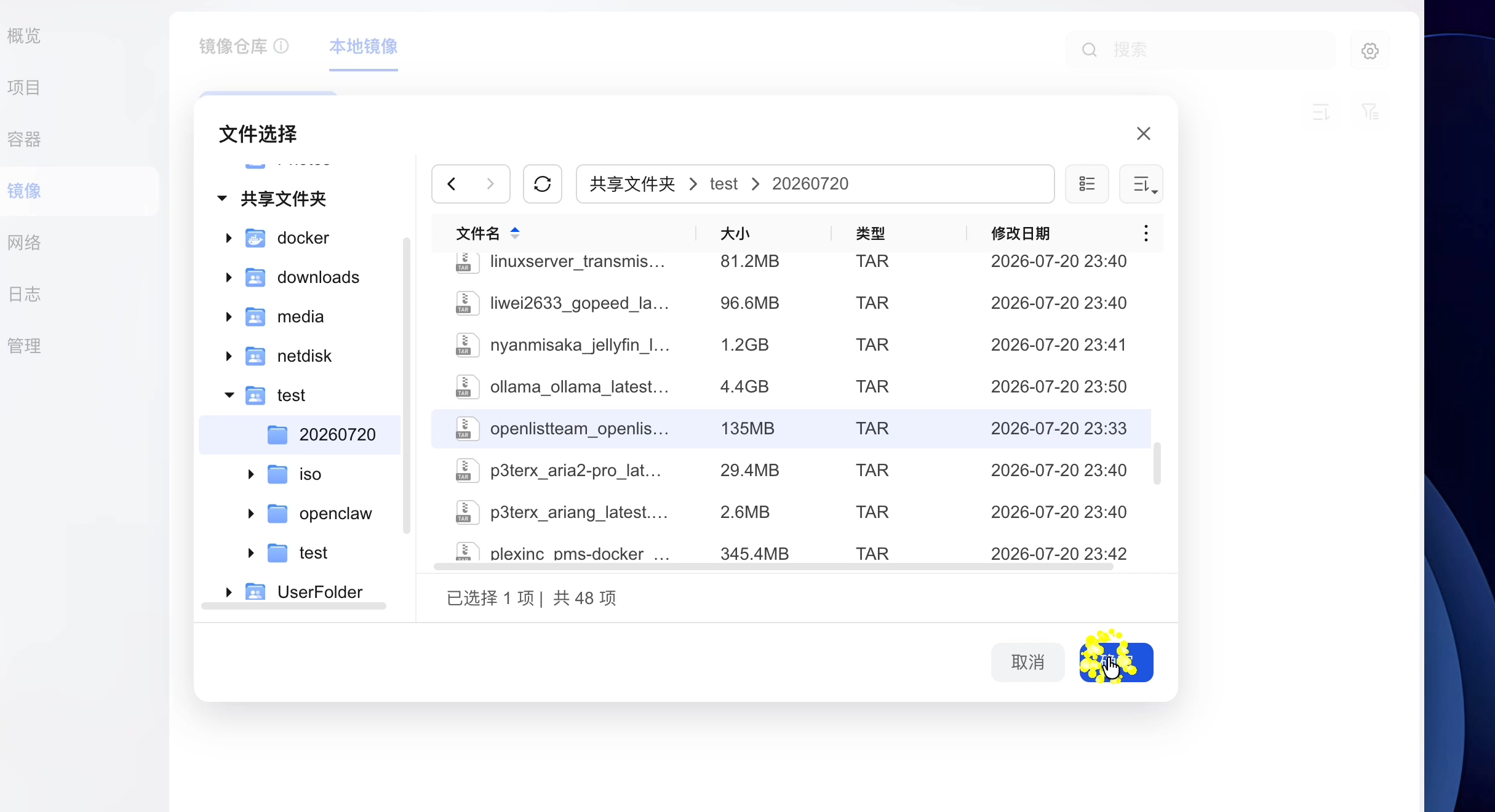Select the 20260720 folder in tree
Viewport: 1495px width, 812px height.
(300, 435)
